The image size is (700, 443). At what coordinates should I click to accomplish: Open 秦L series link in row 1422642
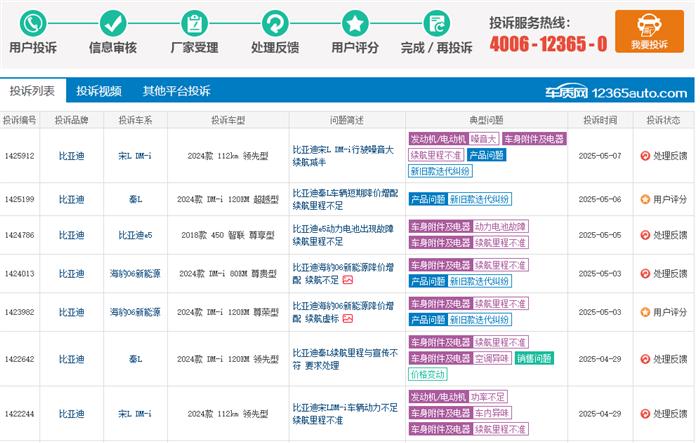tap(135, 359)
